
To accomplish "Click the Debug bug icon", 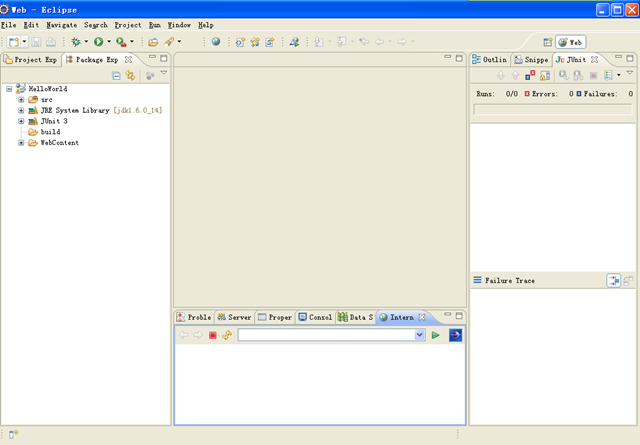I will point(76,42).
